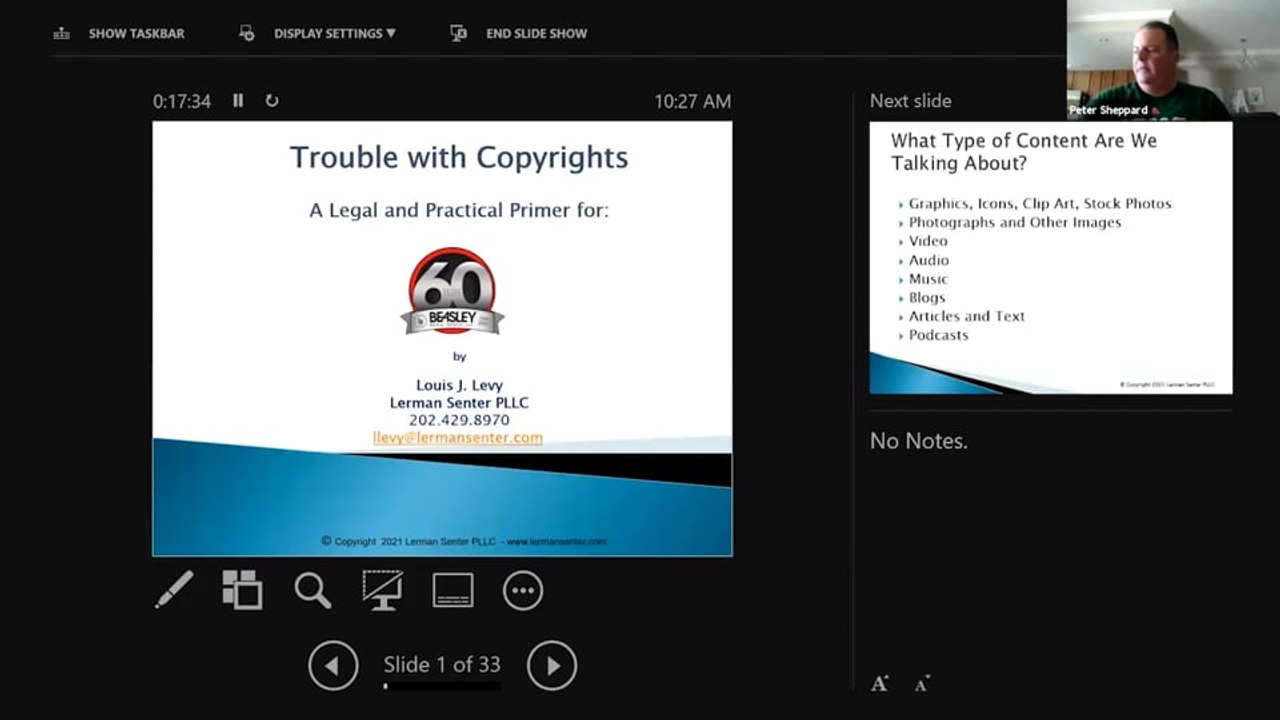Select the Zoom into slide magnifier
This screenshot has height=720, width=1280.
point(312,590)
